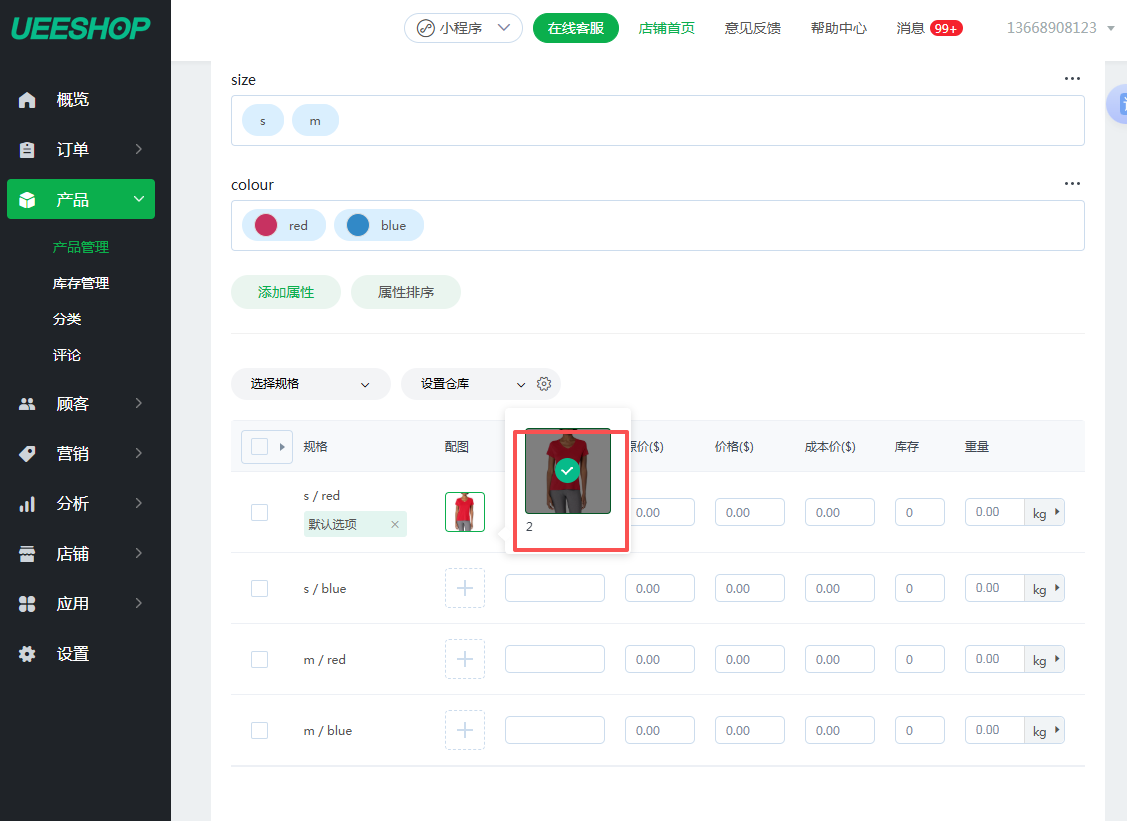Check the s / blue variant checkbox
1127x821 pixels.
click(259, 588)
